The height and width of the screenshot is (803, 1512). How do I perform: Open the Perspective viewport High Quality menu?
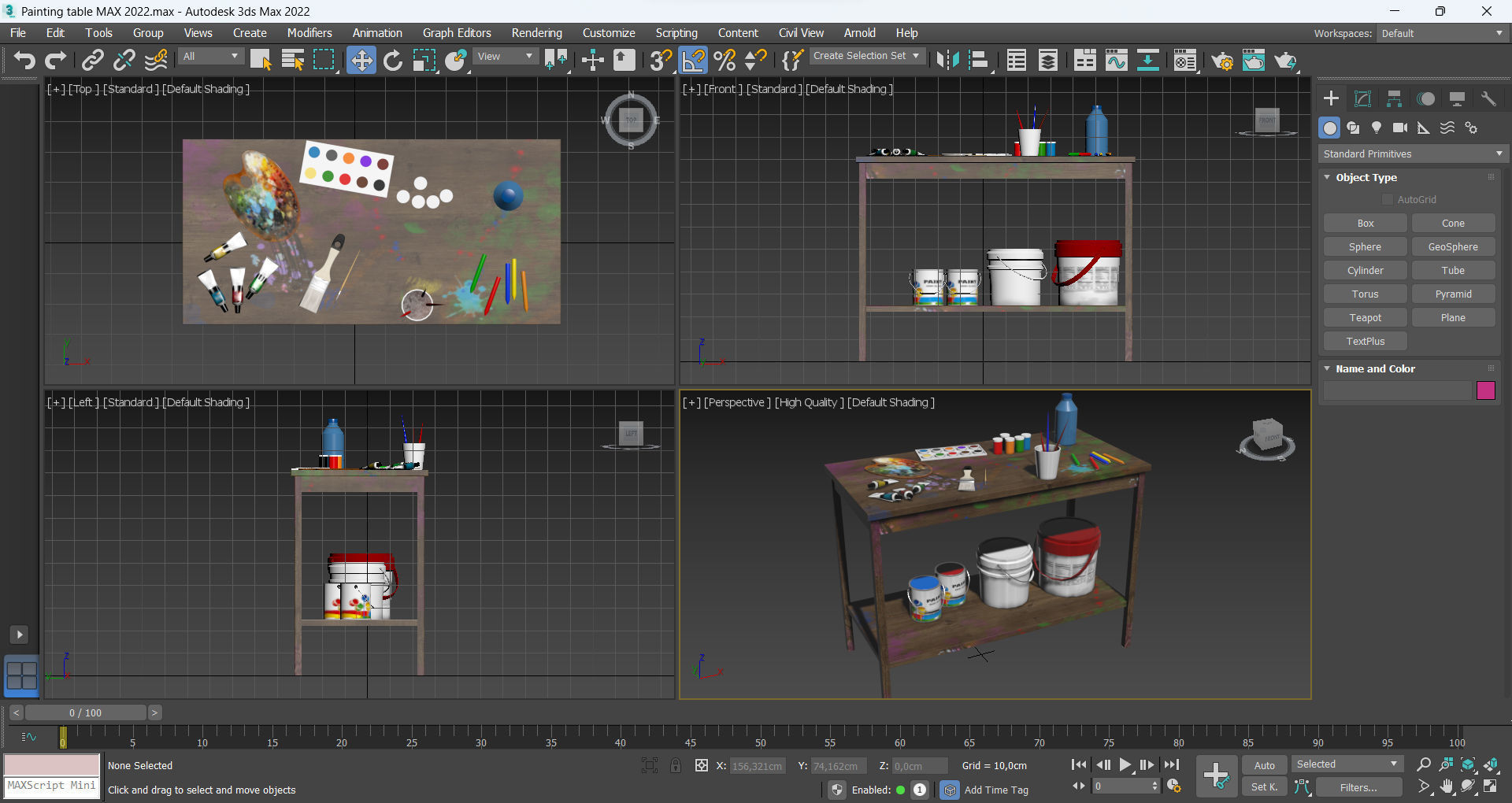(810, 402)
